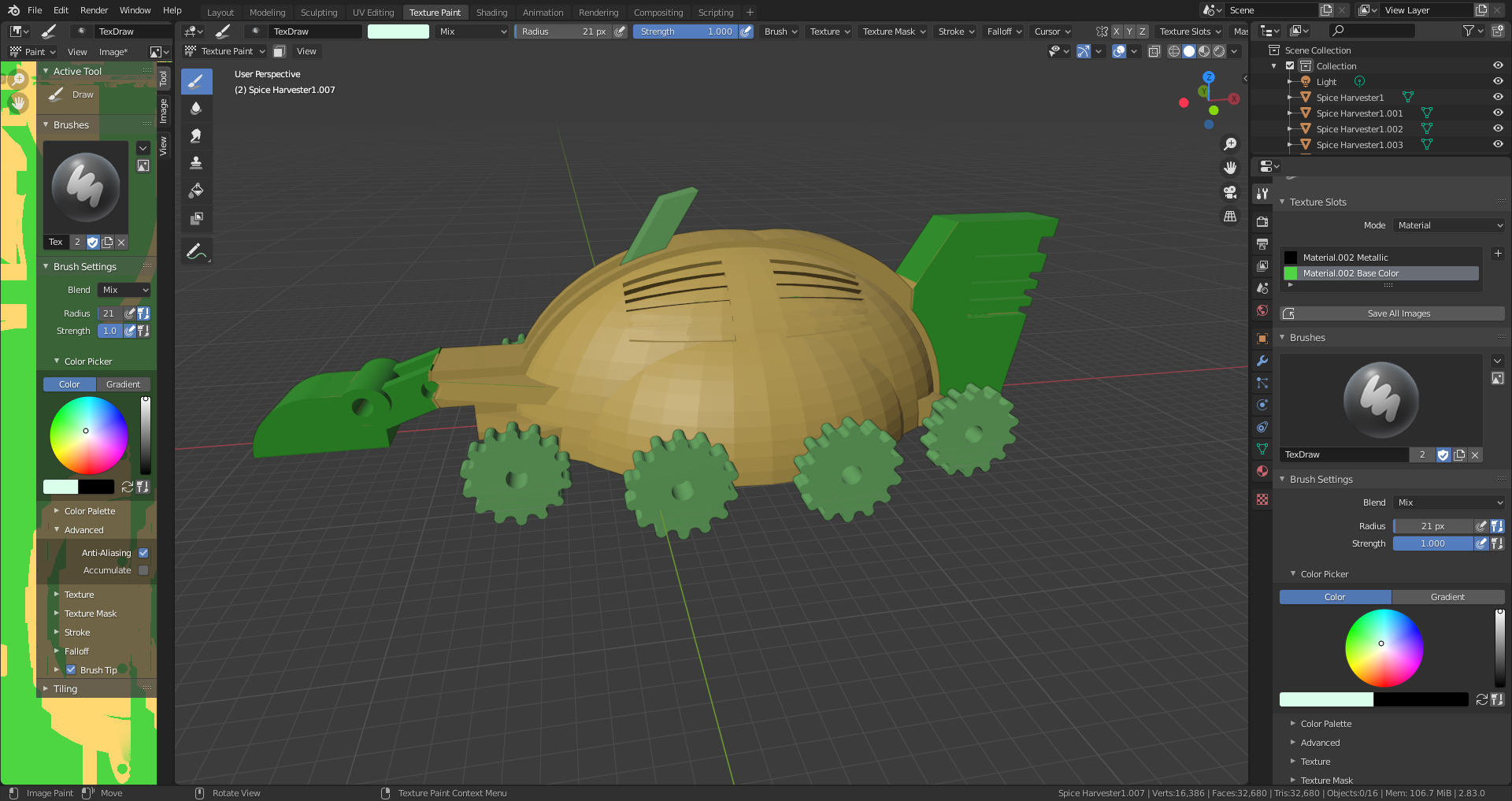Open Texture Slots dropdown in header
Viewport: 1512px width, 801px height.
click(1190, 32)
